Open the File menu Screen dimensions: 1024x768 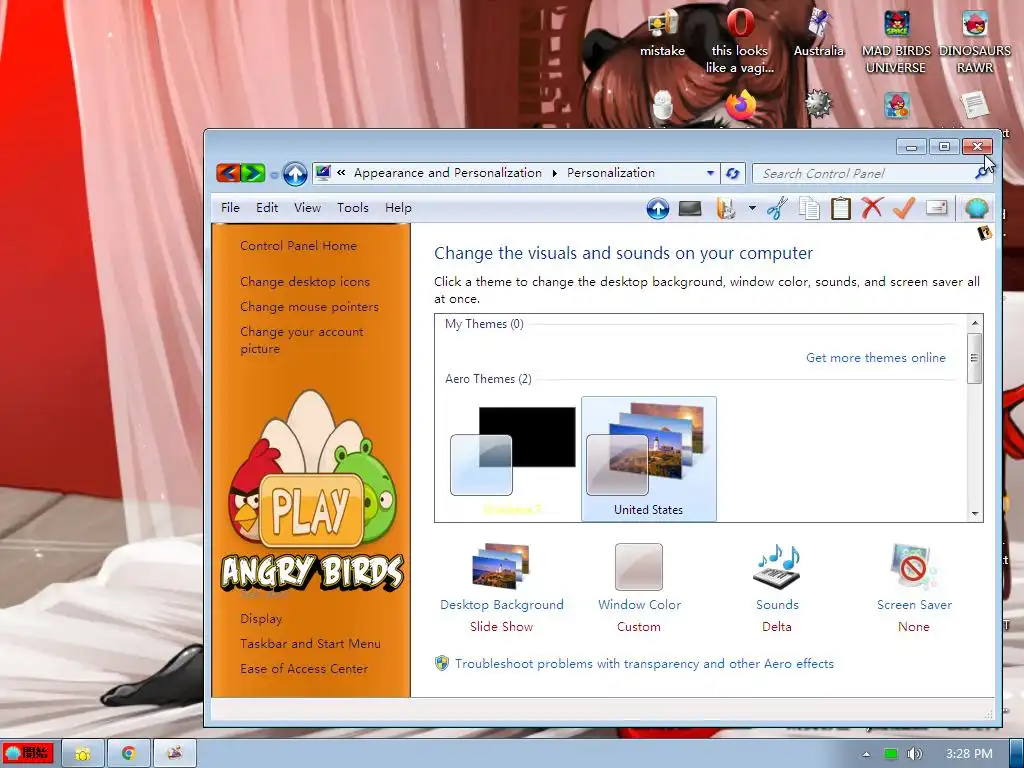click(x=230, y=208)
